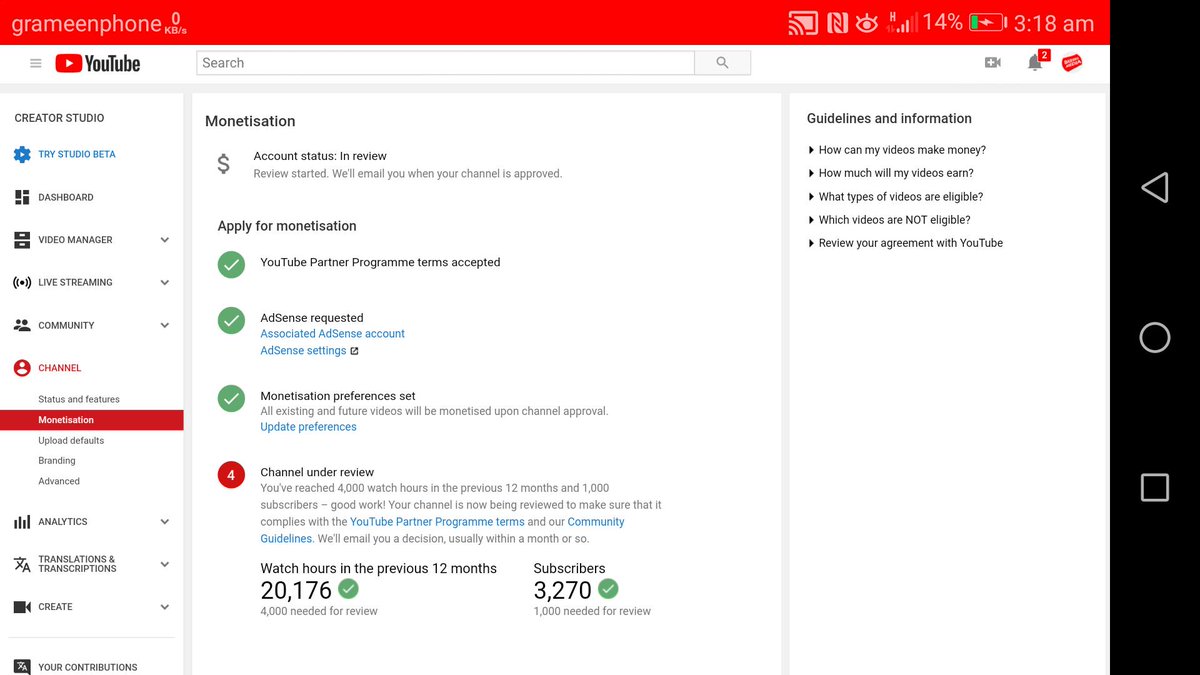The image size is (1200, 675).
Task: Click the check beside AdSense requested
Action: coord(231,321)
